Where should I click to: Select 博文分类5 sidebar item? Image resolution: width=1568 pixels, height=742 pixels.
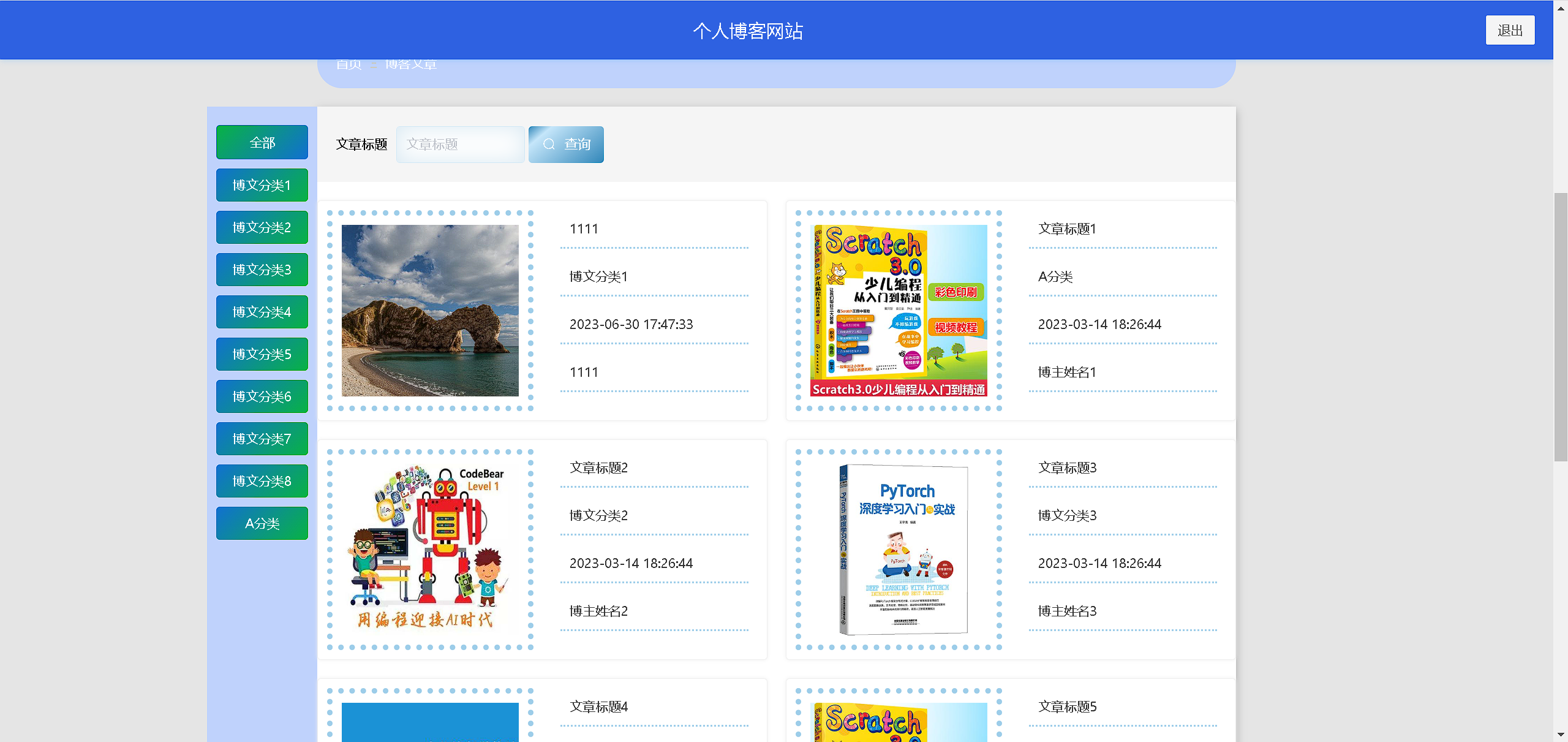tap(262, 354)
